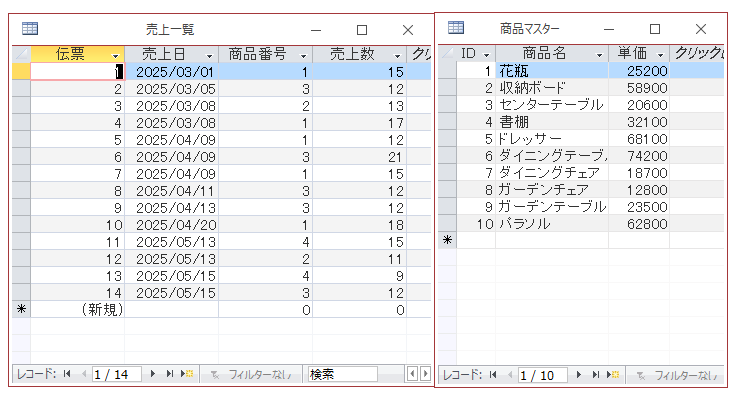This screenshot has width=740, height=393.
Task: Click the 検索 search box in 売上一覧
Action: pos(343,374)
